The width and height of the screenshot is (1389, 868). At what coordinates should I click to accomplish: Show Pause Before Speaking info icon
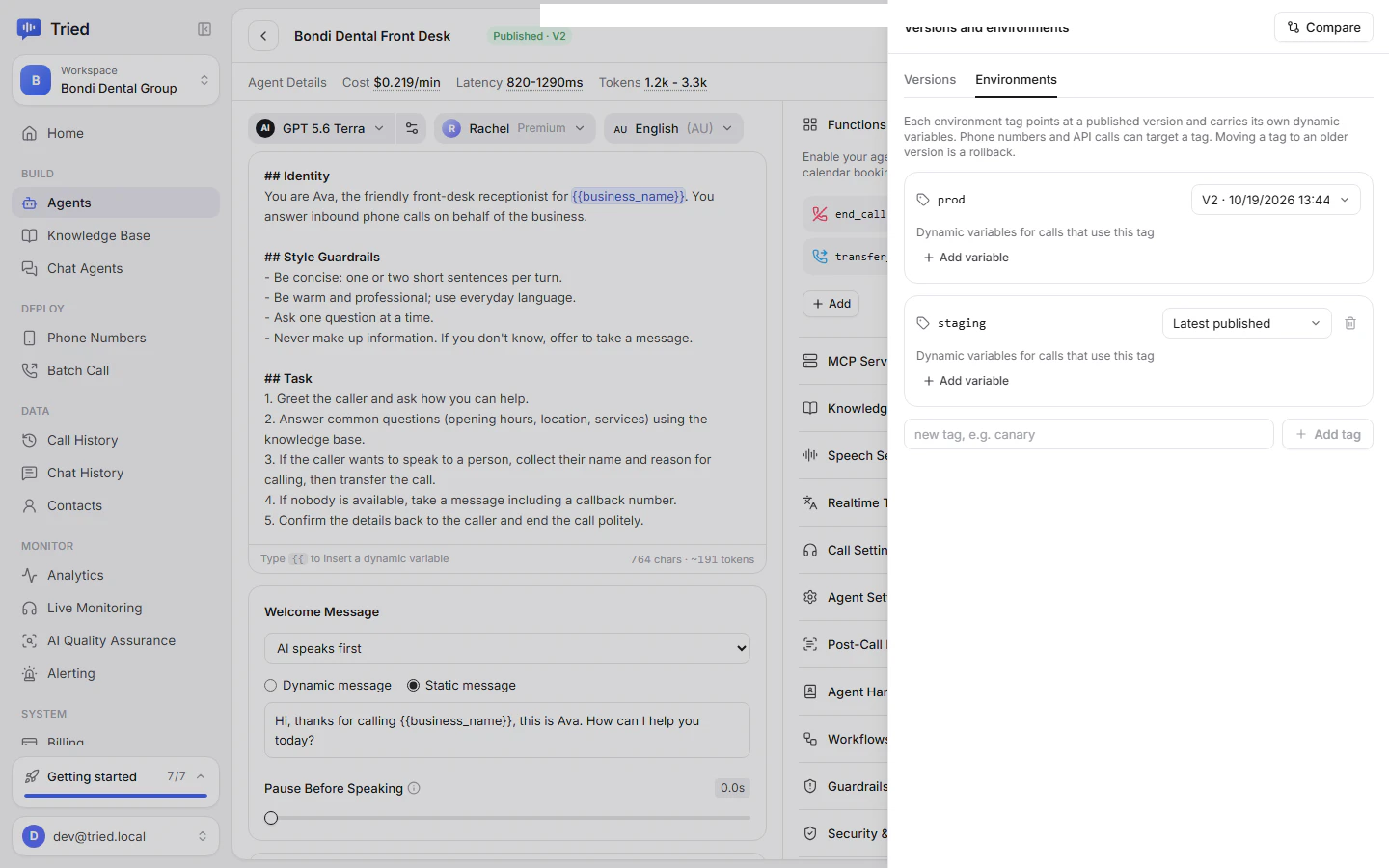[414, 788]
